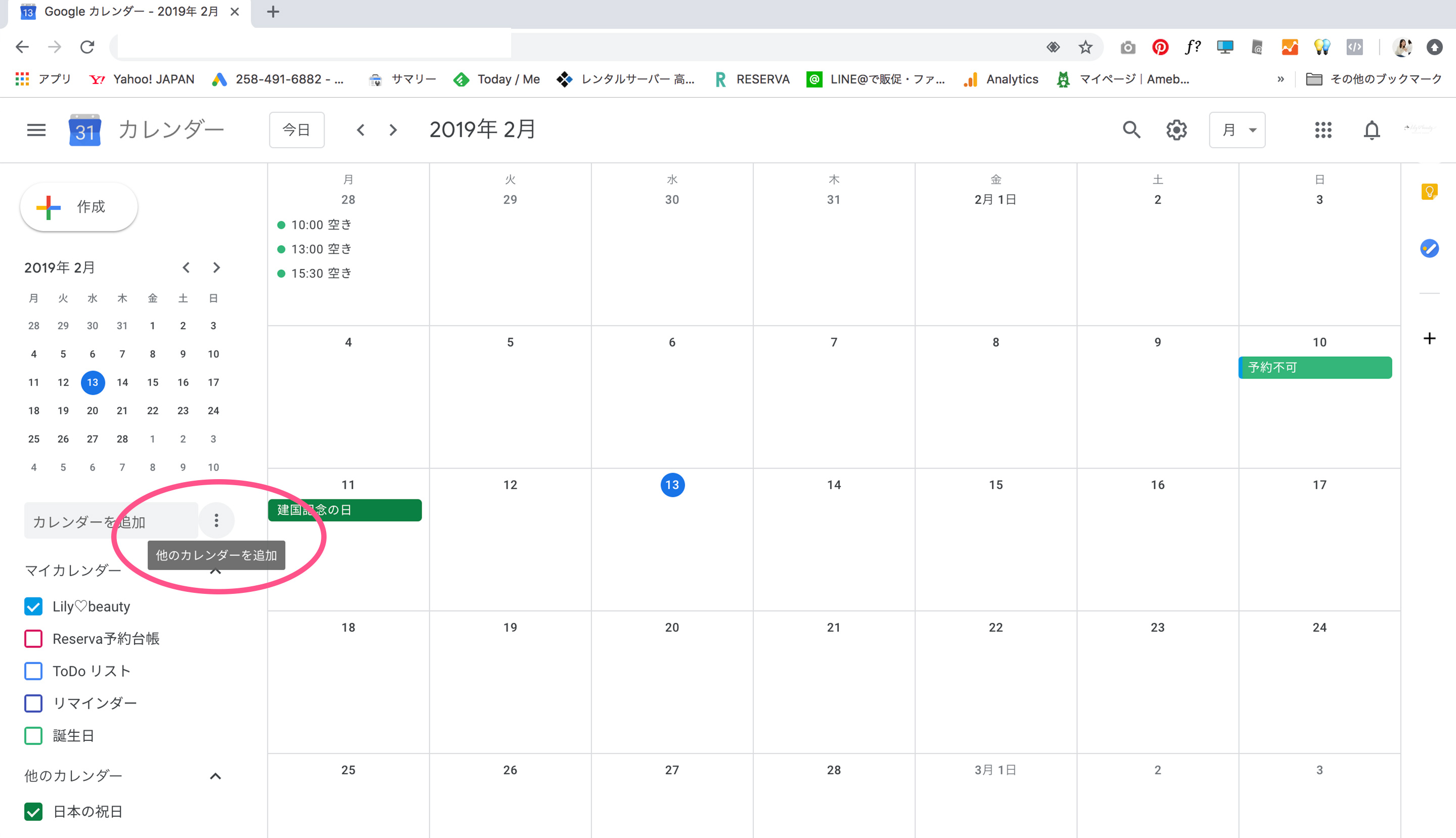Open 建国記念の日 holiday event
Screen dimensions: 1456x838
[345, 510]
